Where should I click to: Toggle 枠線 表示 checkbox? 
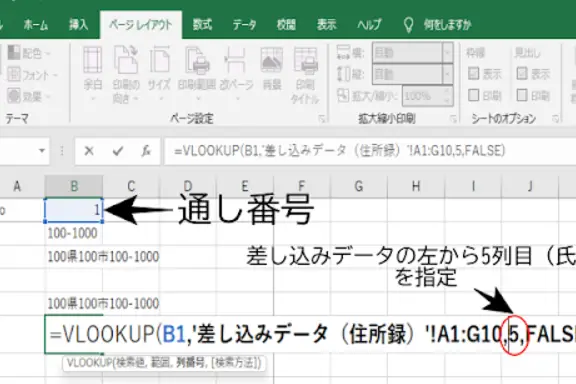click(474, 74)
